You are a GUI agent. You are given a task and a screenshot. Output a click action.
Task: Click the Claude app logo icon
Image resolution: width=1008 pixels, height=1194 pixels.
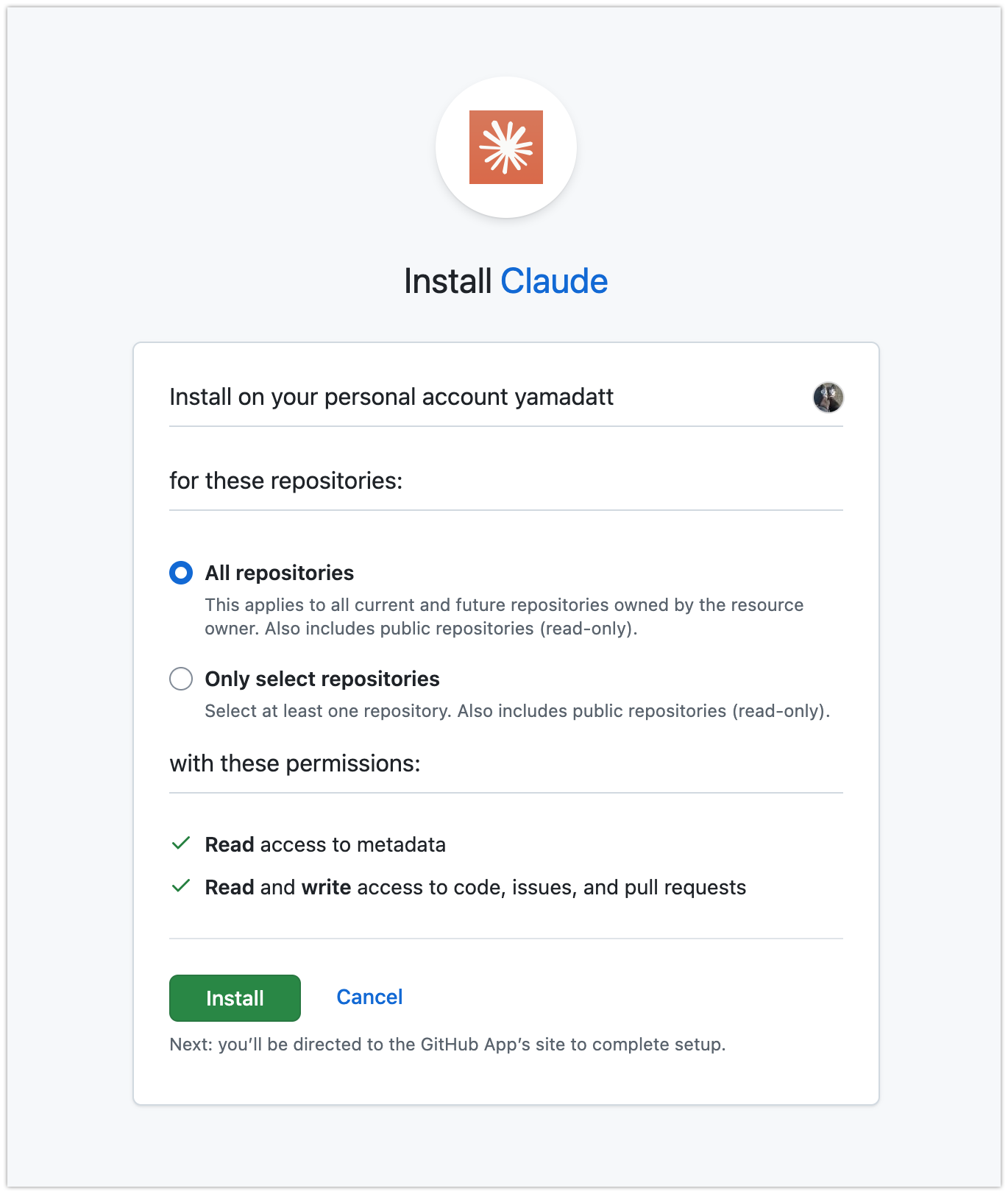(506, 147)
